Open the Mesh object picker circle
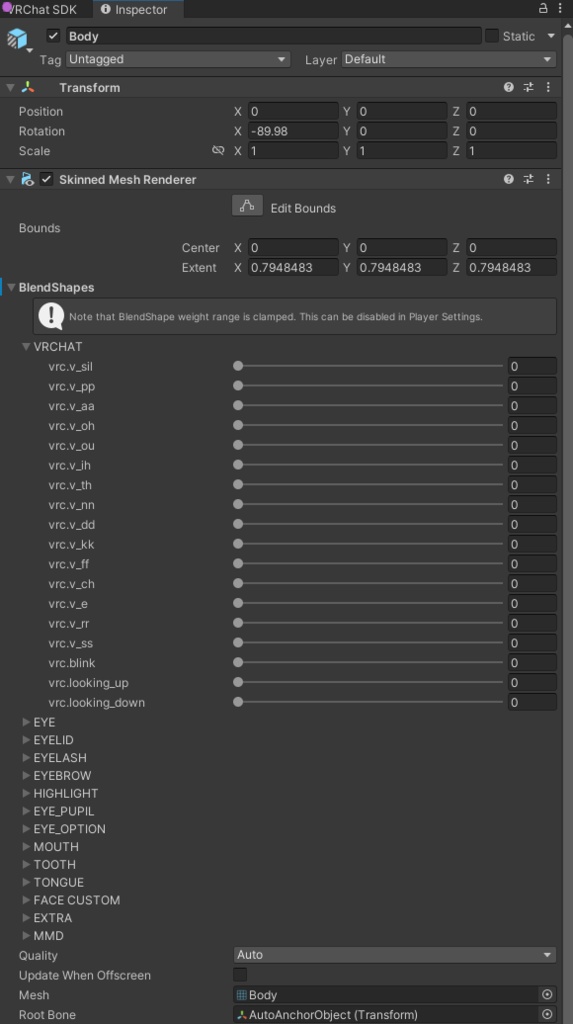 coord(548,995)
